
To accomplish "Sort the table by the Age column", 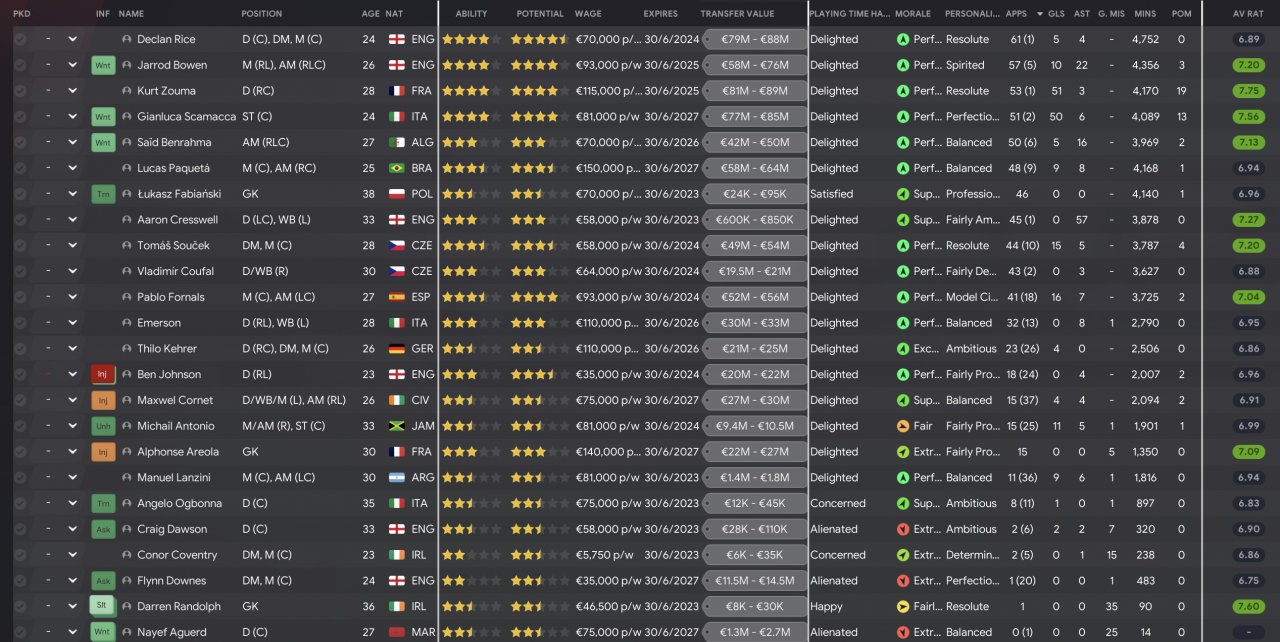I will tap(370, 14).
